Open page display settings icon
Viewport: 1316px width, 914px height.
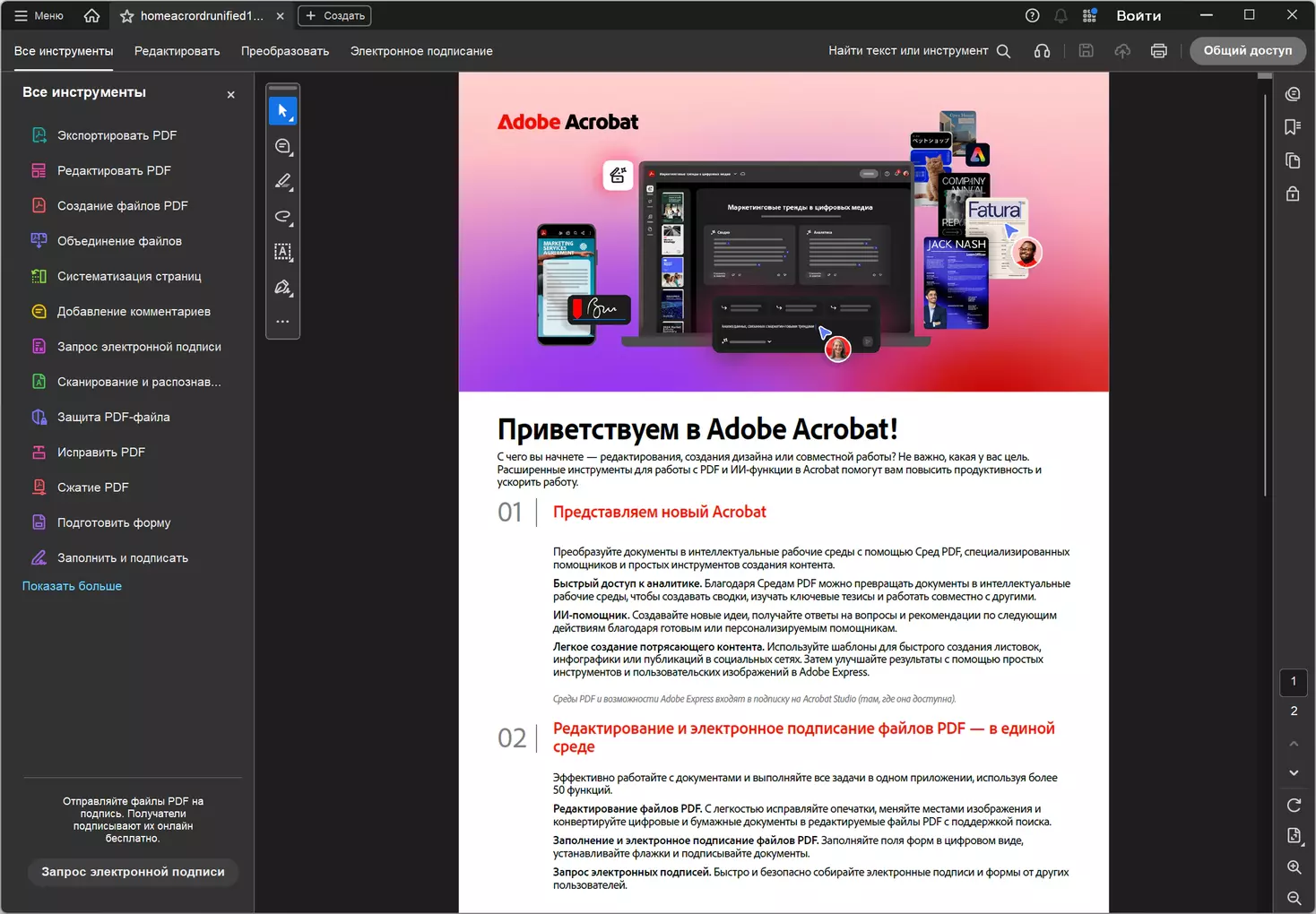1294,836
